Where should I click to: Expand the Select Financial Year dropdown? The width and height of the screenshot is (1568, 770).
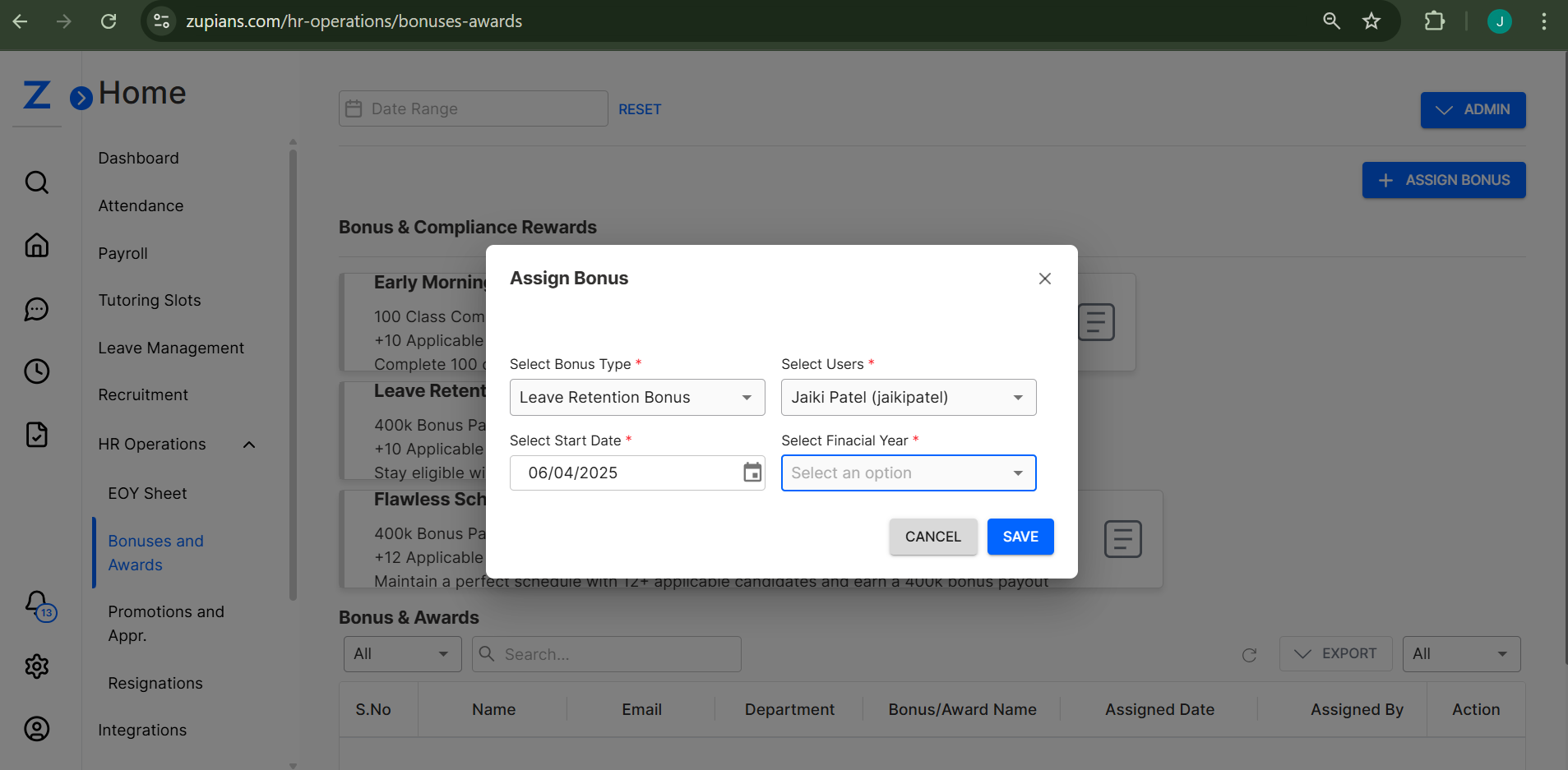tap(908, 473)
